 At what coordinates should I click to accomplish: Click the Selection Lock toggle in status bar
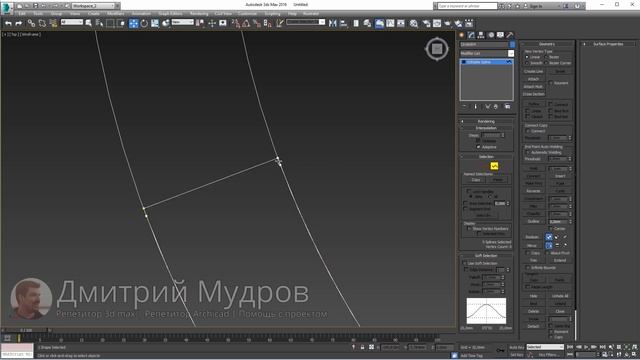[362, 347]
